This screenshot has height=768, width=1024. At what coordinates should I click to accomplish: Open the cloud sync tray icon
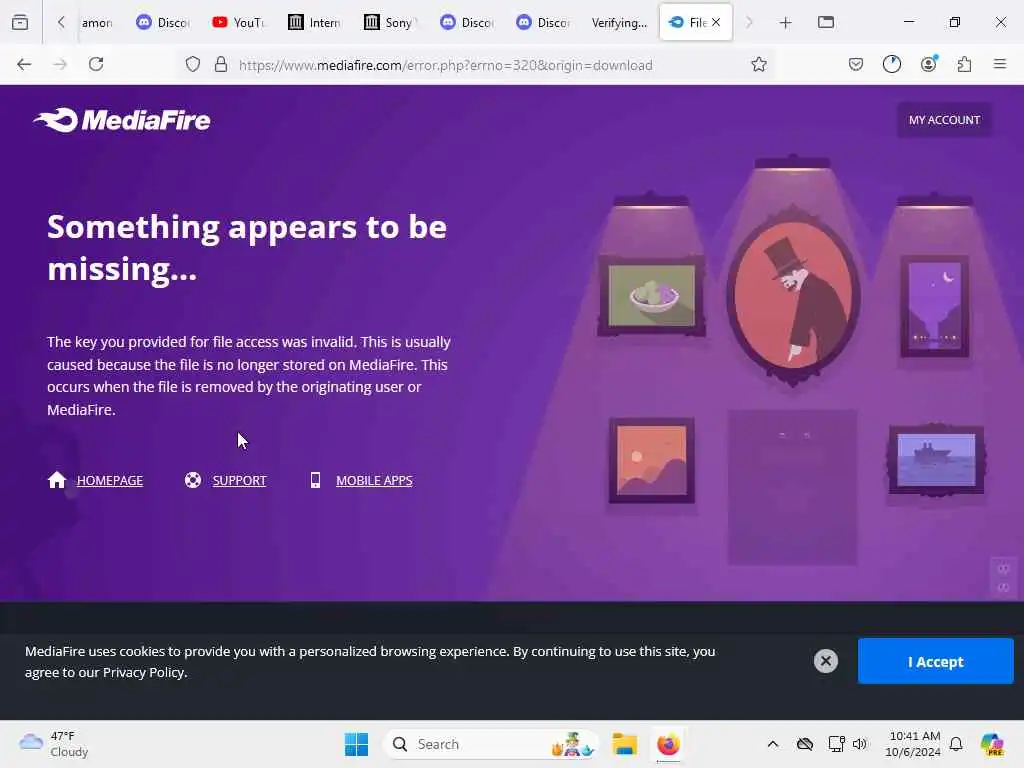805,744
